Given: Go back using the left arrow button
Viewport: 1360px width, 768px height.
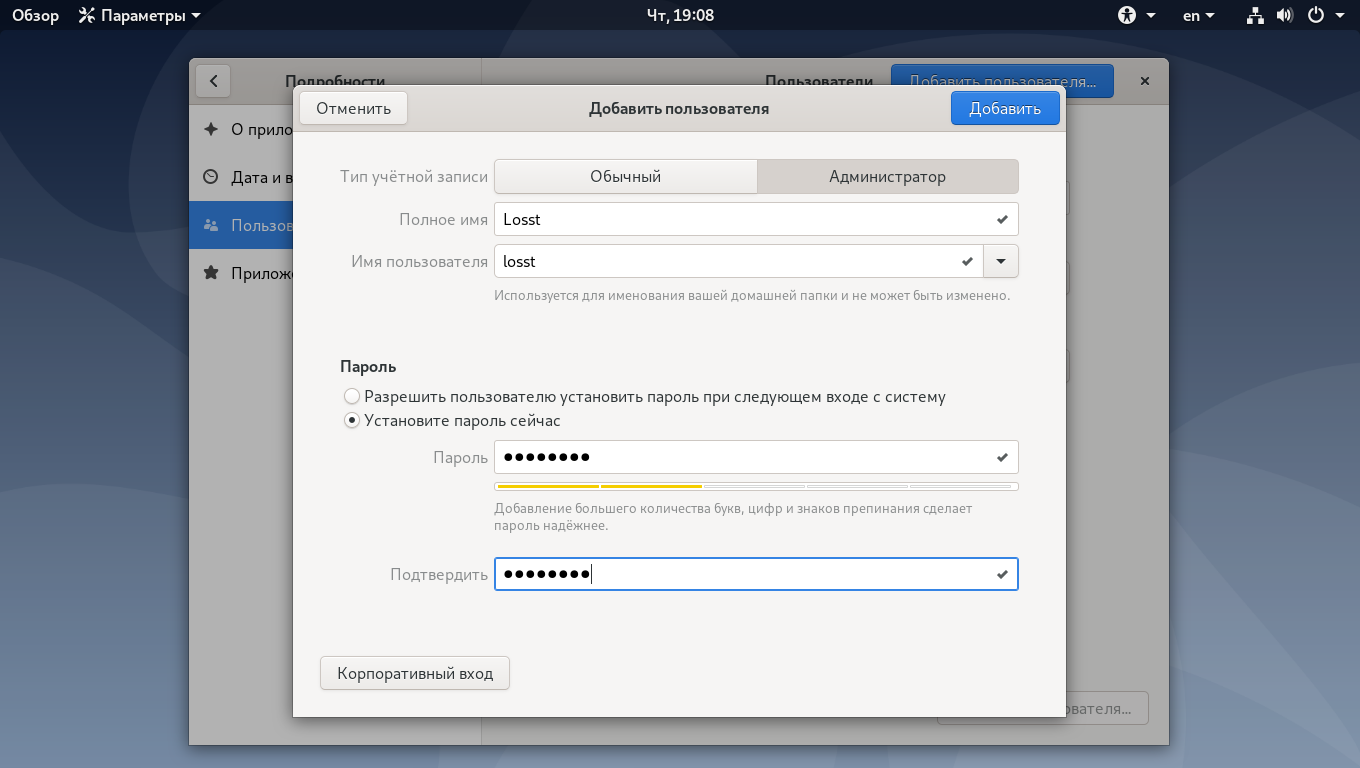Looking at the screenshot, I should tap(213, 81).
